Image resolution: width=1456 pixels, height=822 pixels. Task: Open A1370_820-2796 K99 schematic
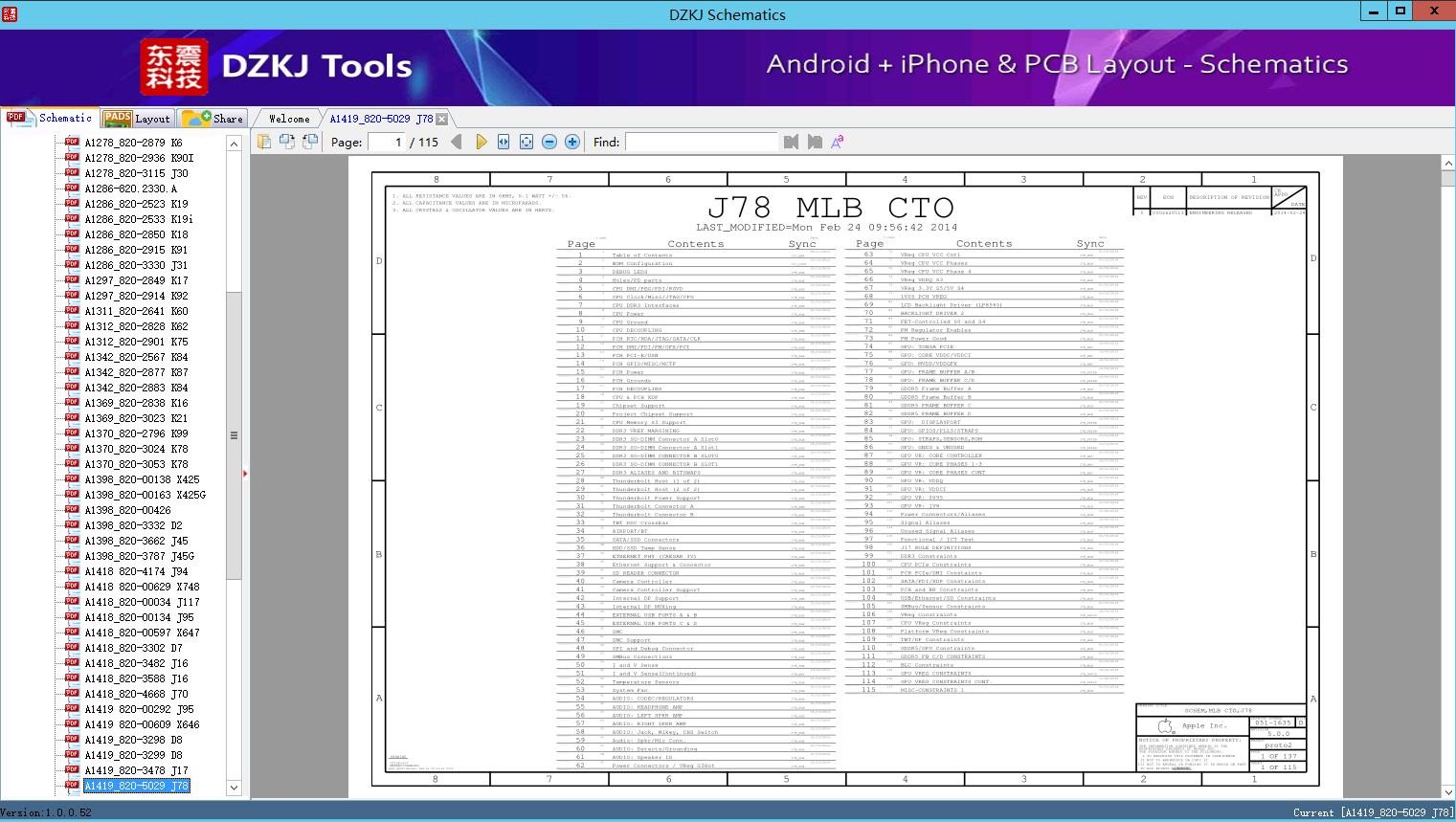(x=136, y=433)
